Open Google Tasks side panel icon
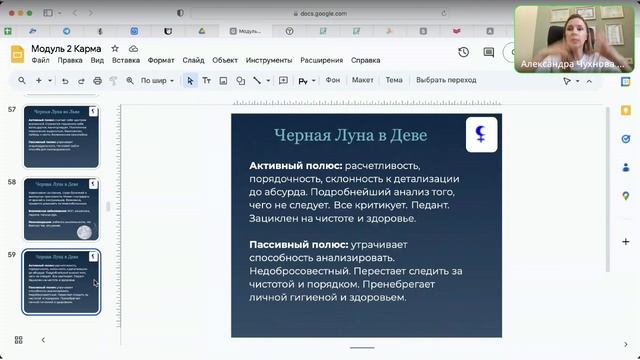 tap(625, 139)
